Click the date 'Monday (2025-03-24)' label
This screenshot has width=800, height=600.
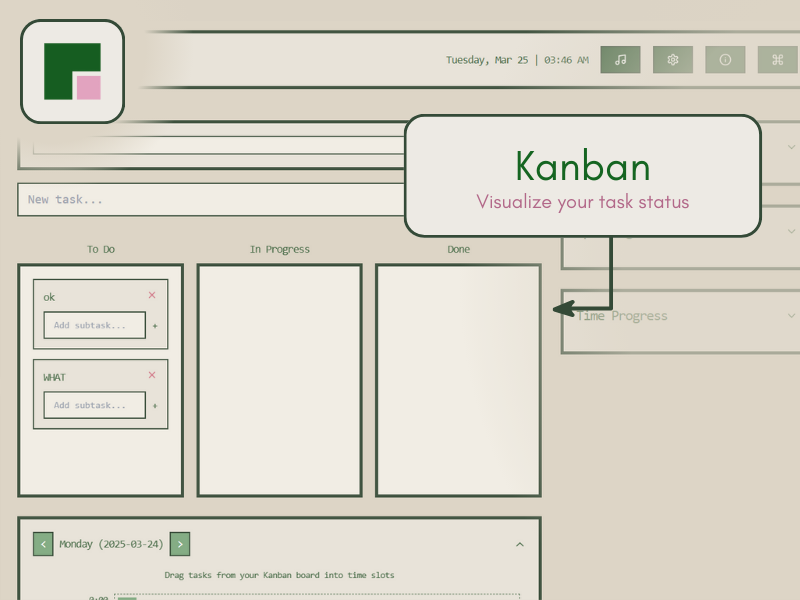pos(111,544)
